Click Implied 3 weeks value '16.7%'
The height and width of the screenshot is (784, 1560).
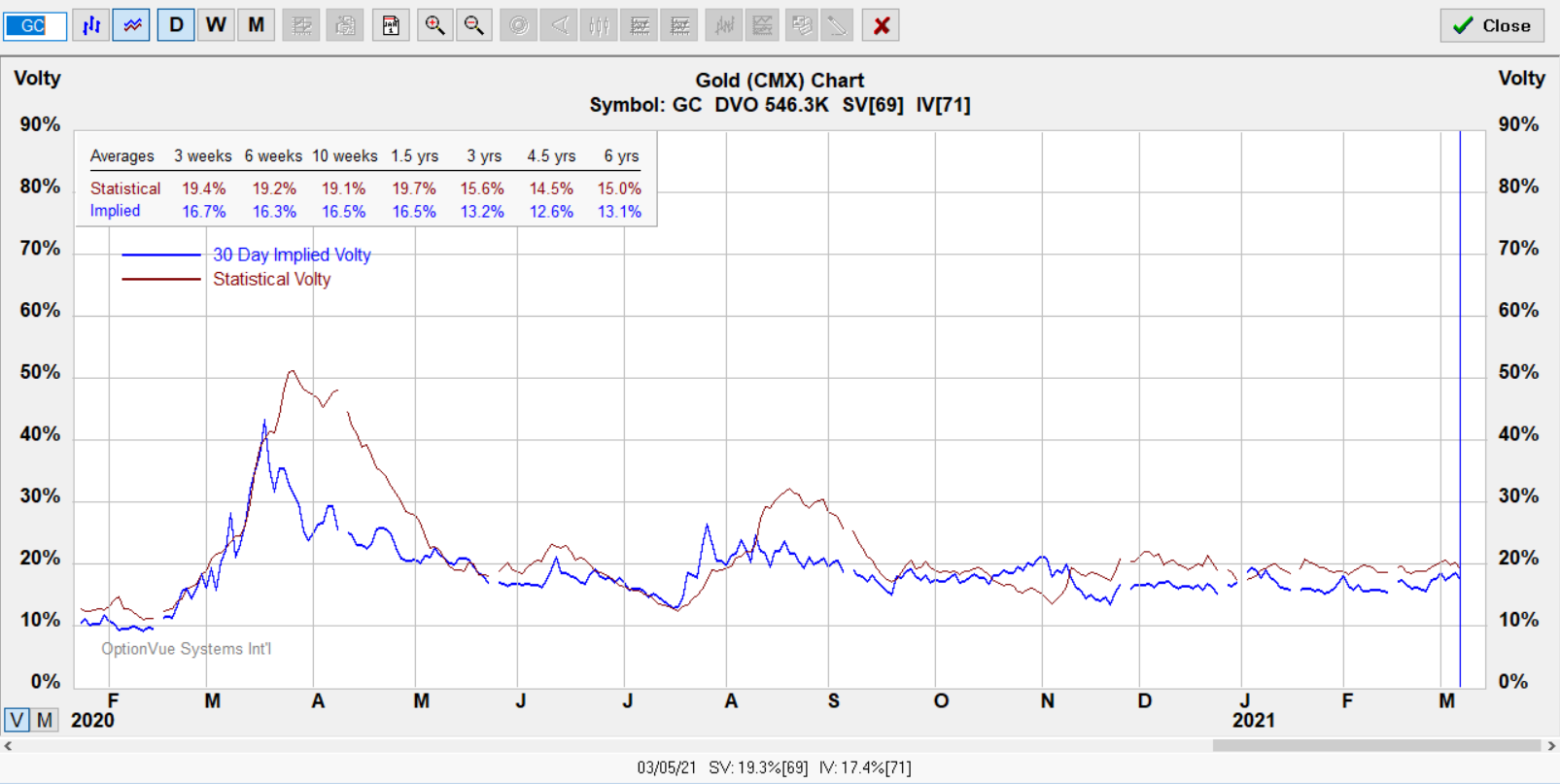(x=204, y=212)
